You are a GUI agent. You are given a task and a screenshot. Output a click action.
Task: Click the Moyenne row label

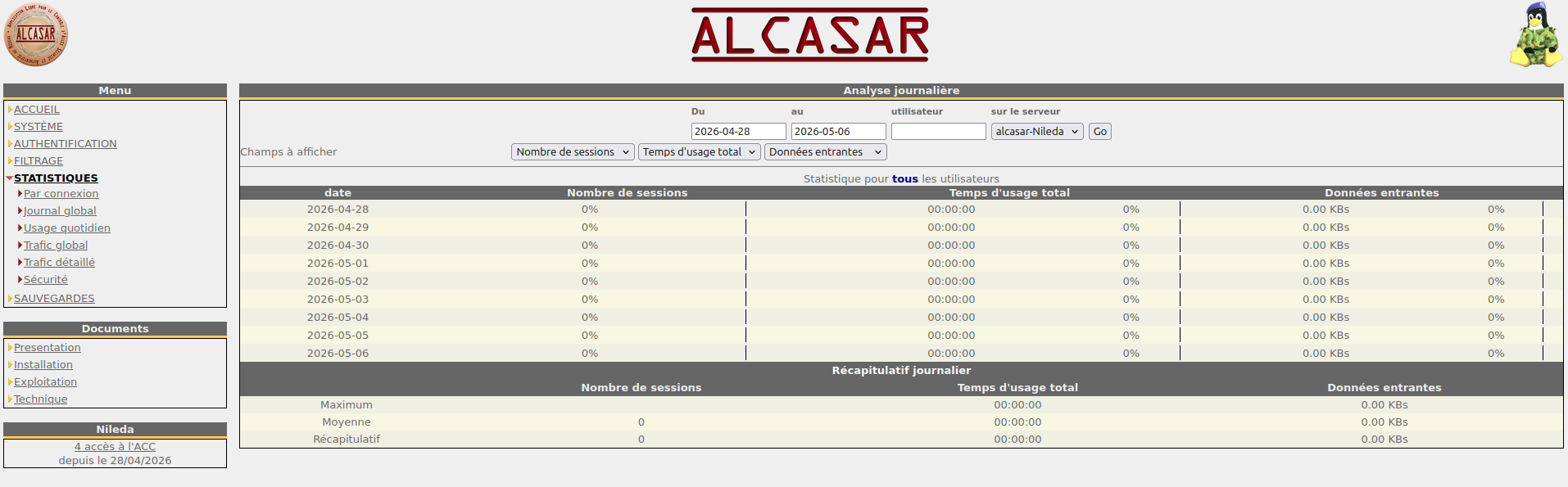tap(347, 422)
